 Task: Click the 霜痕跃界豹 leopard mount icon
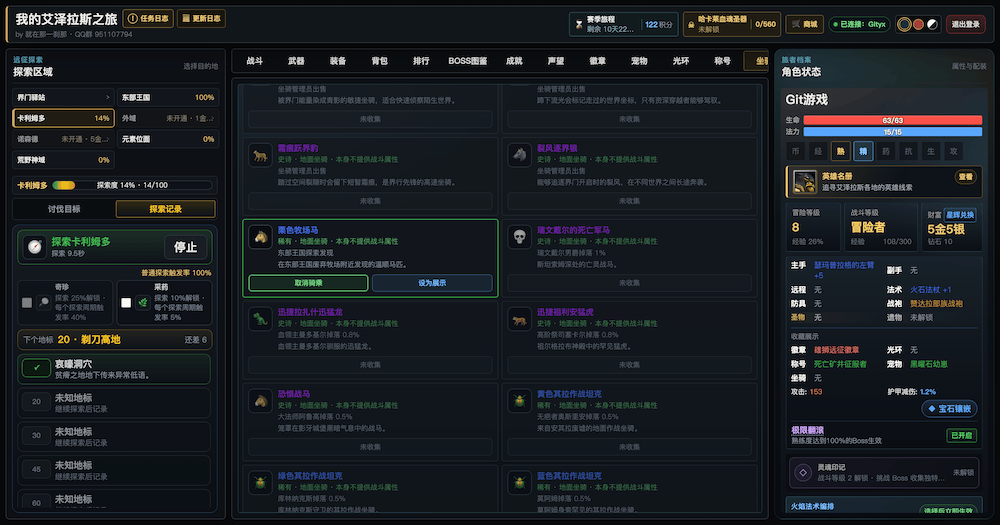click(260, 155)
